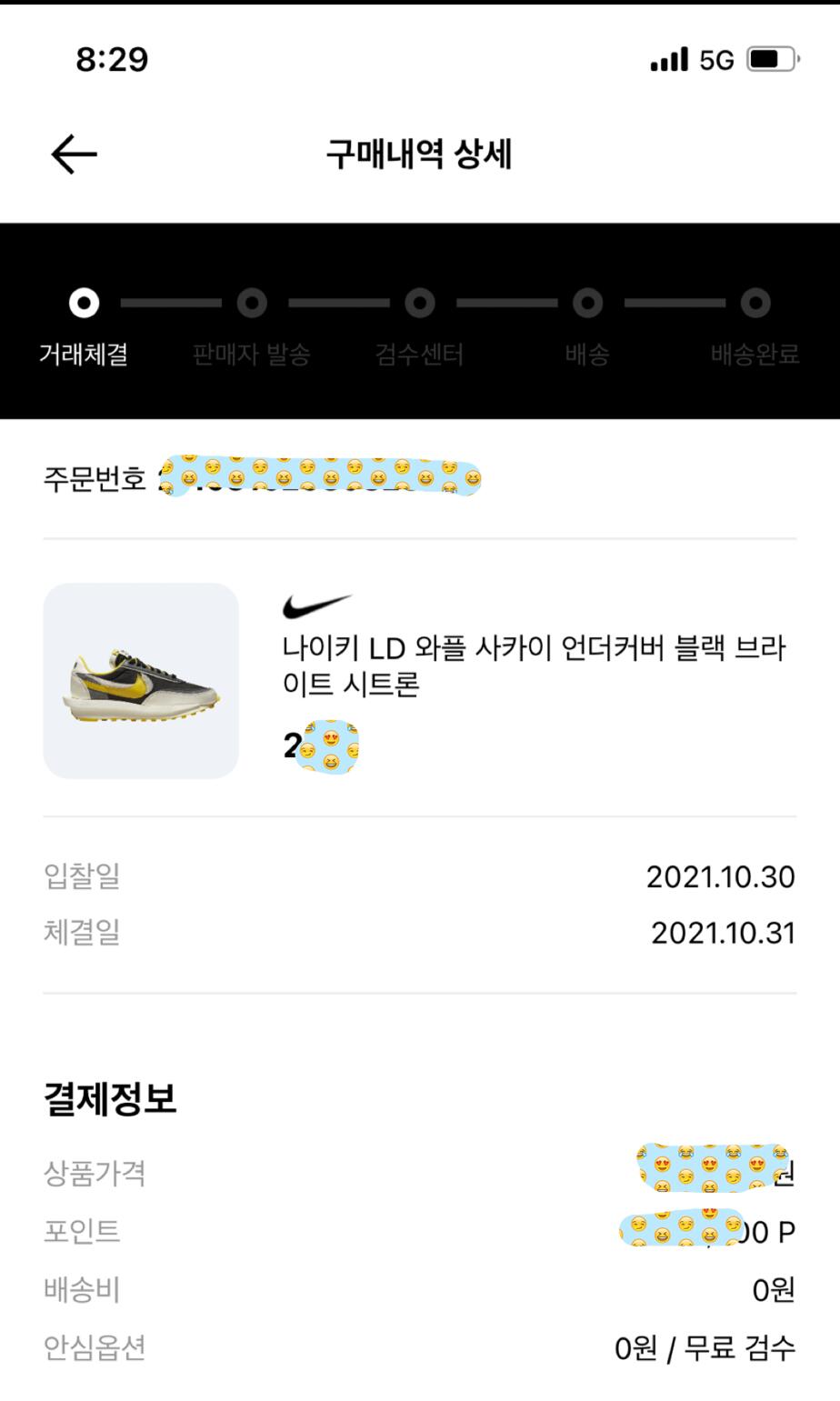
Task: Click the 주문번호 order number label
Action: coord(95,478)
